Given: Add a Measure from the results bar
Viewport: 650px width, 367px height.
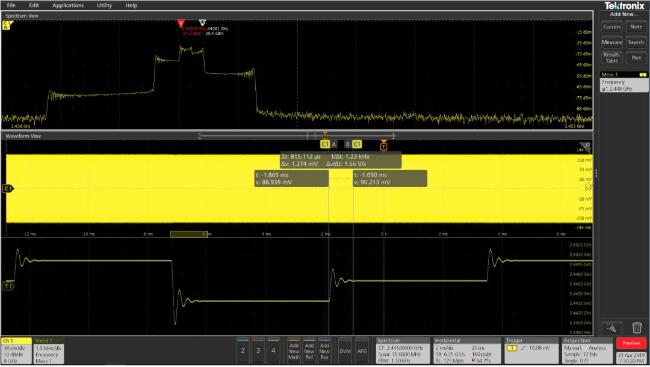Looking at the screenshot, I should pos(612,42).
